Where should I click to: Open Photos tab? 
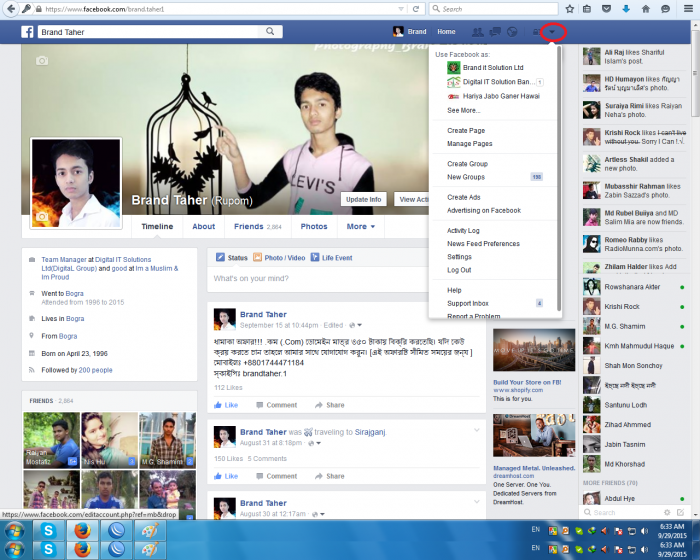[x=314, y=226]
